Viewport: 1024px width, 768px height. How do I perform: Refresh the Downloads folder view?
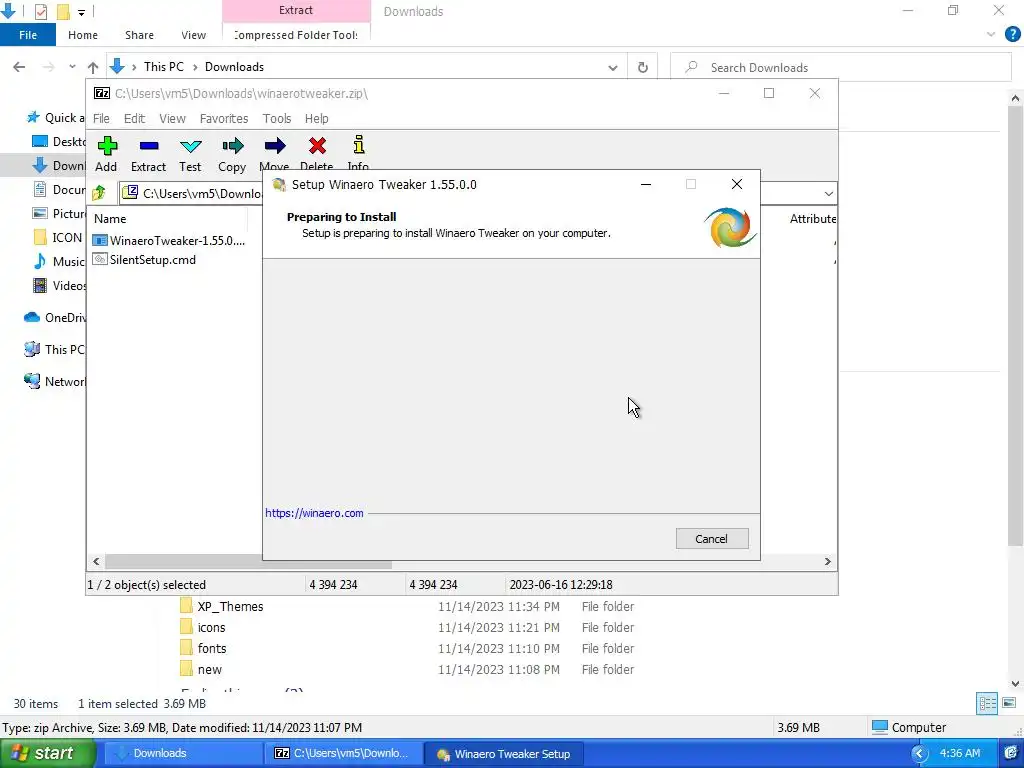[643, 67]
